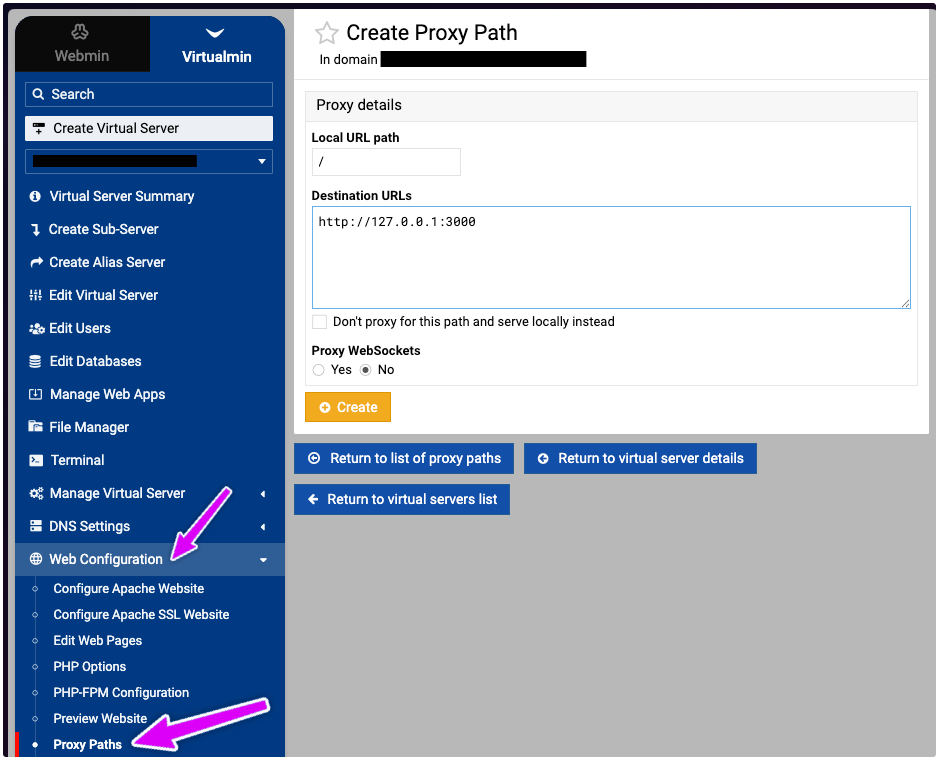
Task: Open the domain selector dropdown in sidebar
Action: pos(262,161)
